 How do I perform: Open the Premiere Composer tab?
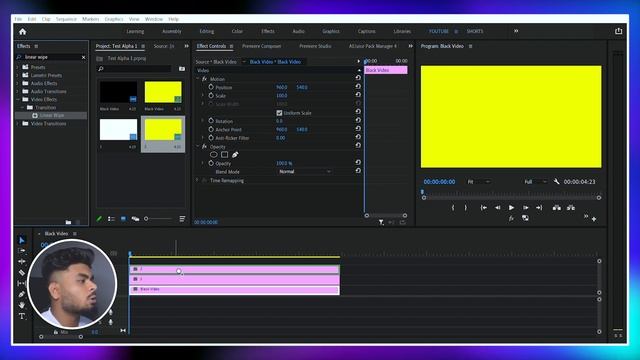pos(262,46)
